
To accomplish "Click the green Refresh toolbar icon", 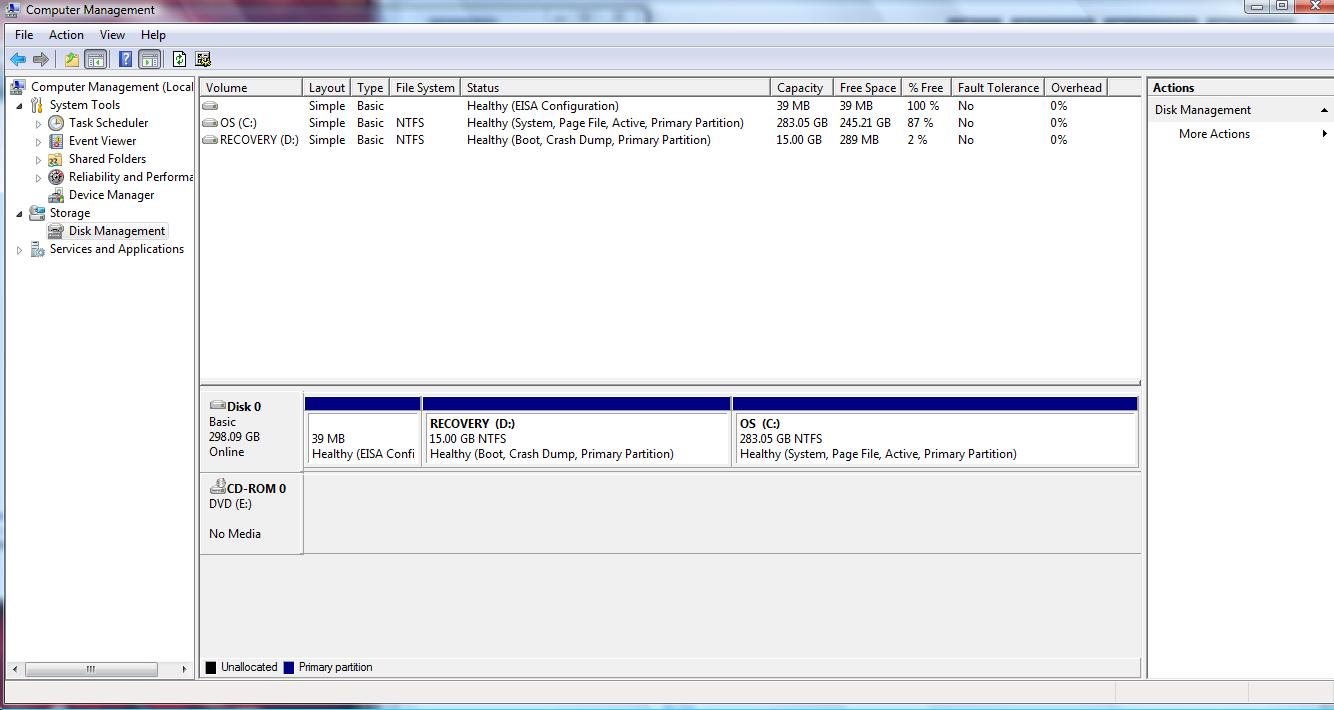I will click(179, 59).
